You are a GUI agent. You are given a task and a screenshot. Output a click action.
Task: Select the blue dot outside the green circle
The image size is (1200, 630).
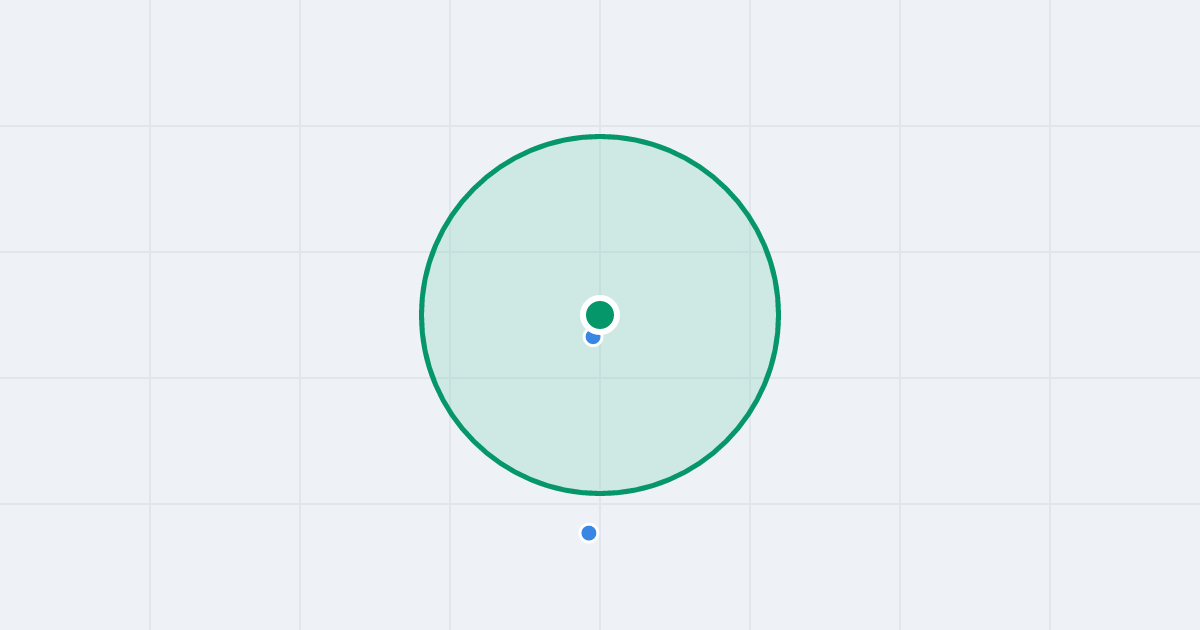coord(589,533)
